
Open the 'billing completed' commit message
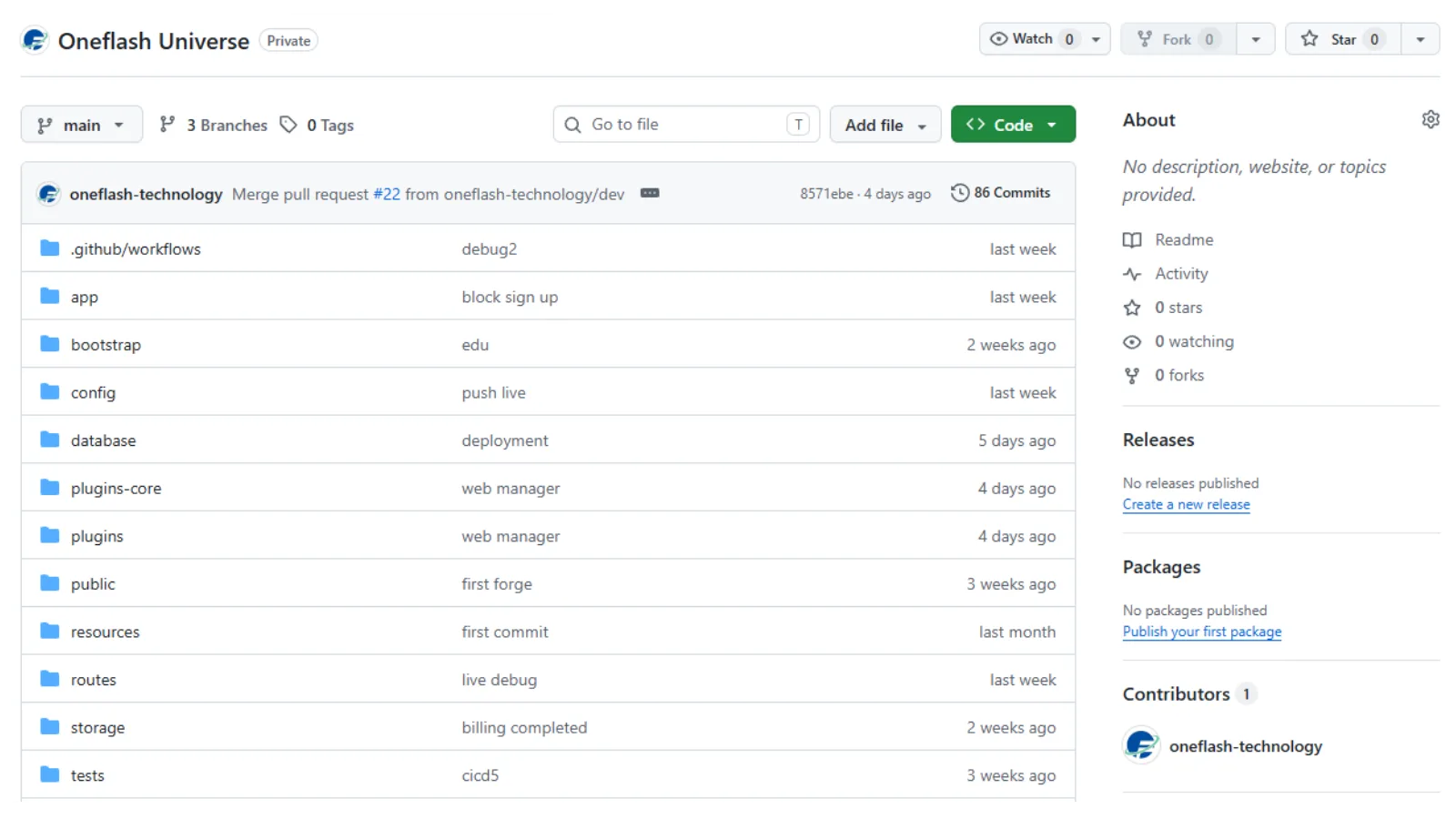tap(524, 727)
